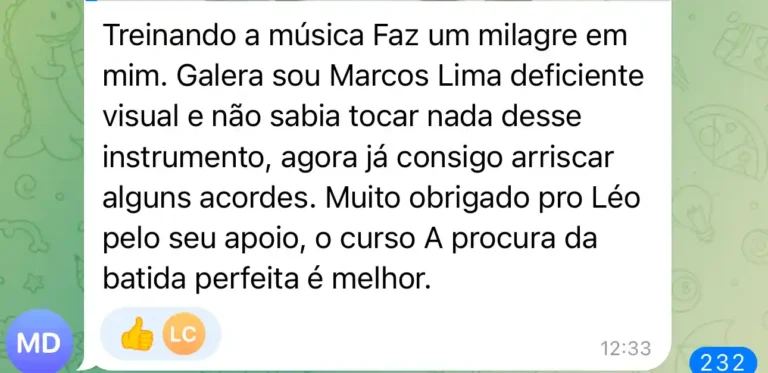Screen dimensions: 768x373
Task: Open the MD sender avatar
Action: (x=37, y=343)
